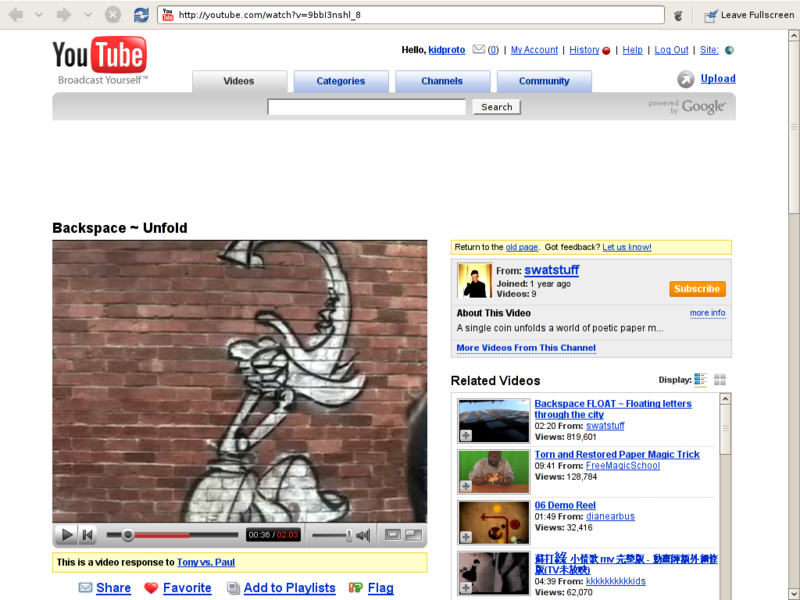Screen dimensions: 800x600
Task: Add Torn and Restored Paper to the queue with the plus icon
Action: coord(466,486)
